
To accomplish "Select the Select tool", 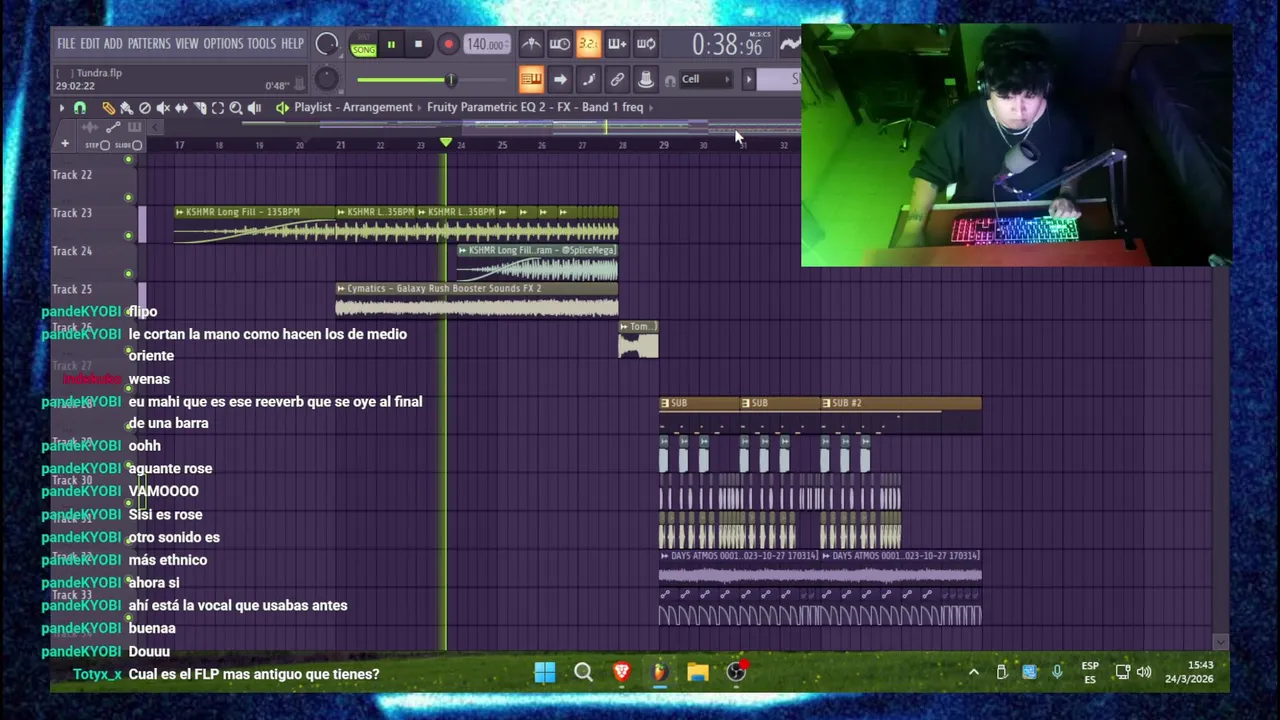I will point(217,108).
